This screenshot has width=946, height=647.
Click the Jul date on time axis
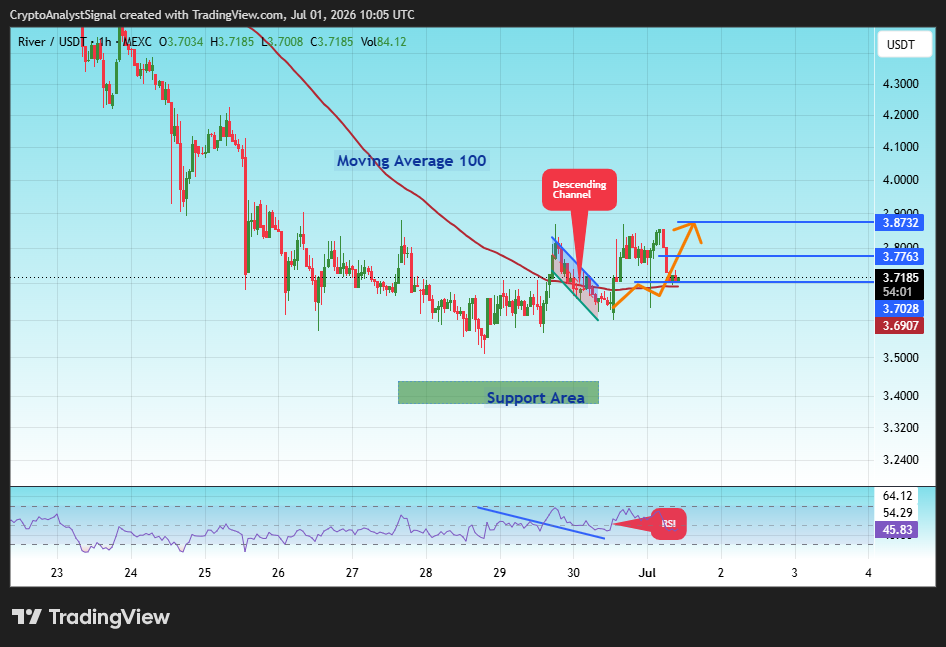[647, 573]
